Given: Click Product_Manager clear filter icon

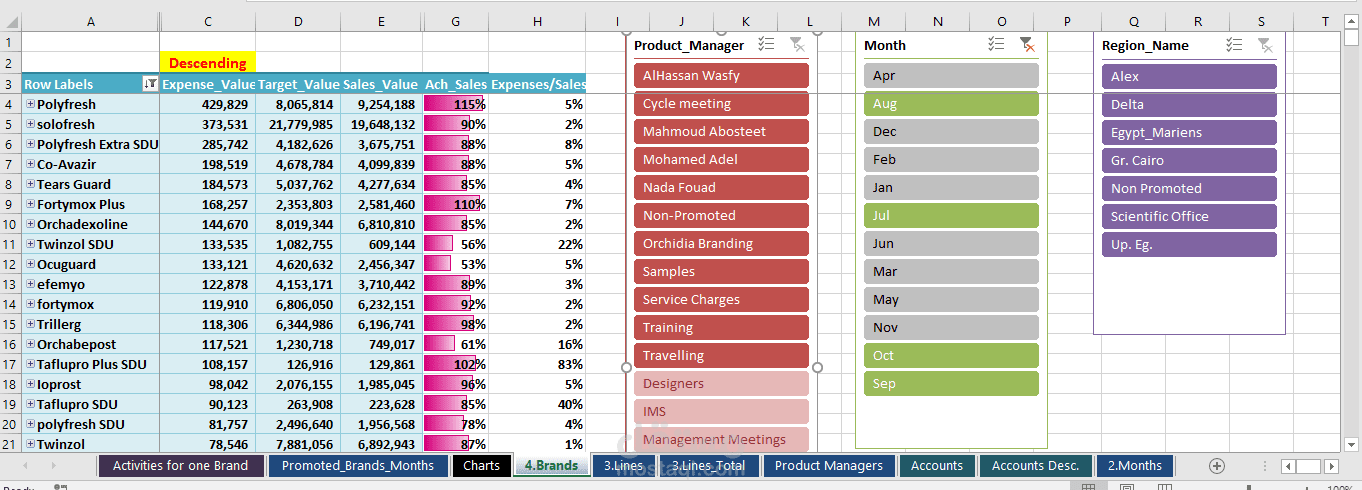Looking at the screenshot, I should pos(797,44).
